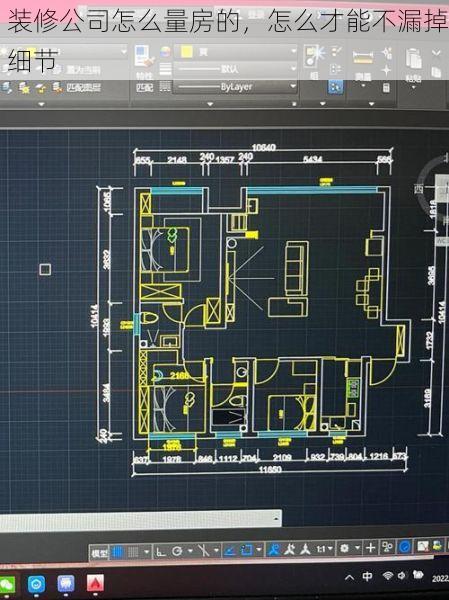This screenshot has height=600, width=449.
Task: Open the blue-purple app icon in taskbar
Action: click(x=66, y=584)
